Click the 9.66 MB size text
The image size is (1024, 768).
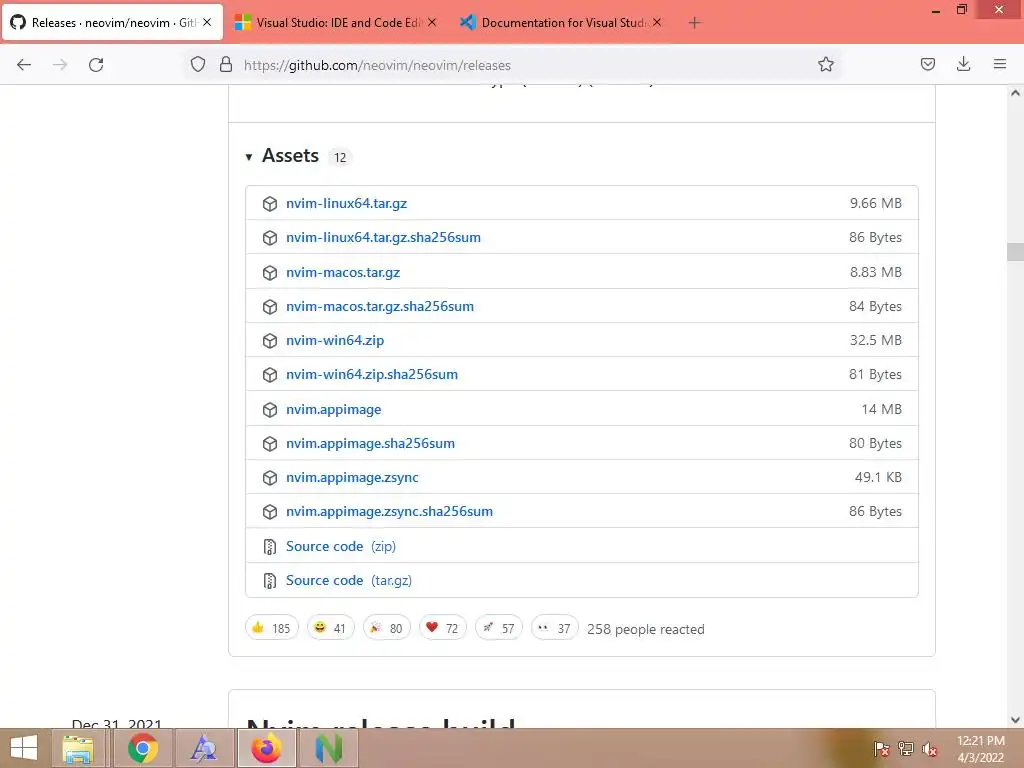[875, 203]
